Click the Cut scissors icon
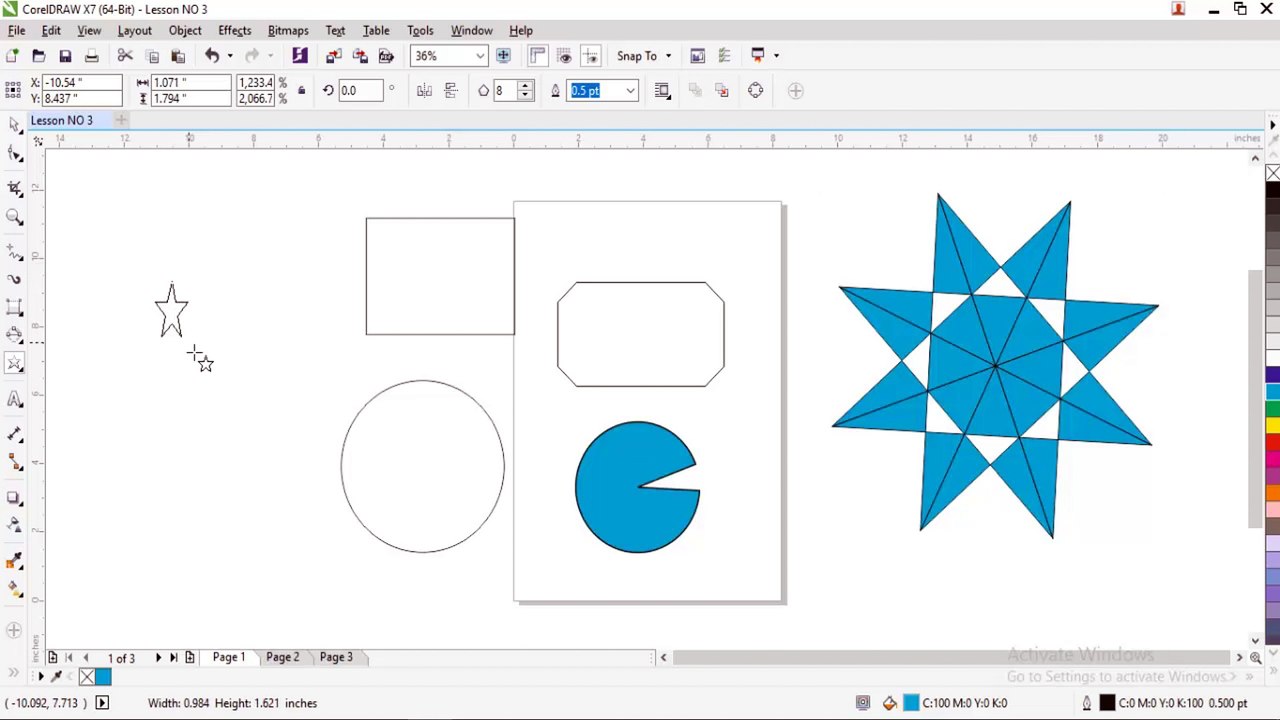1280x720 pixels. (125, 56)
